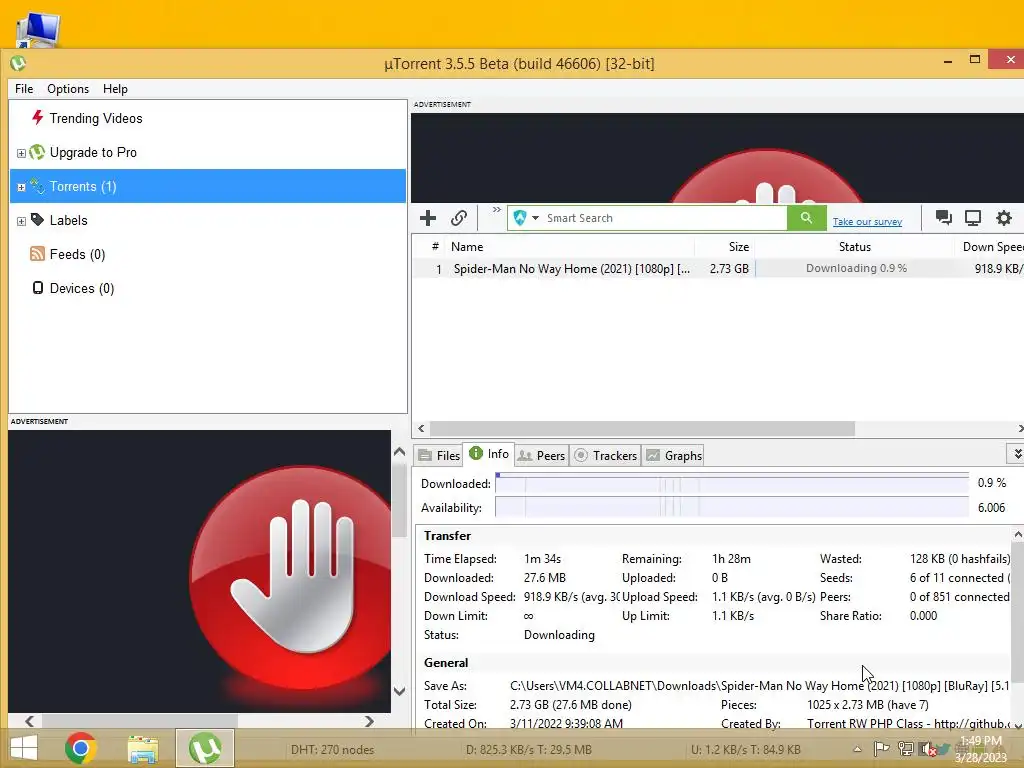Open the Options menu

click(68, 89)
